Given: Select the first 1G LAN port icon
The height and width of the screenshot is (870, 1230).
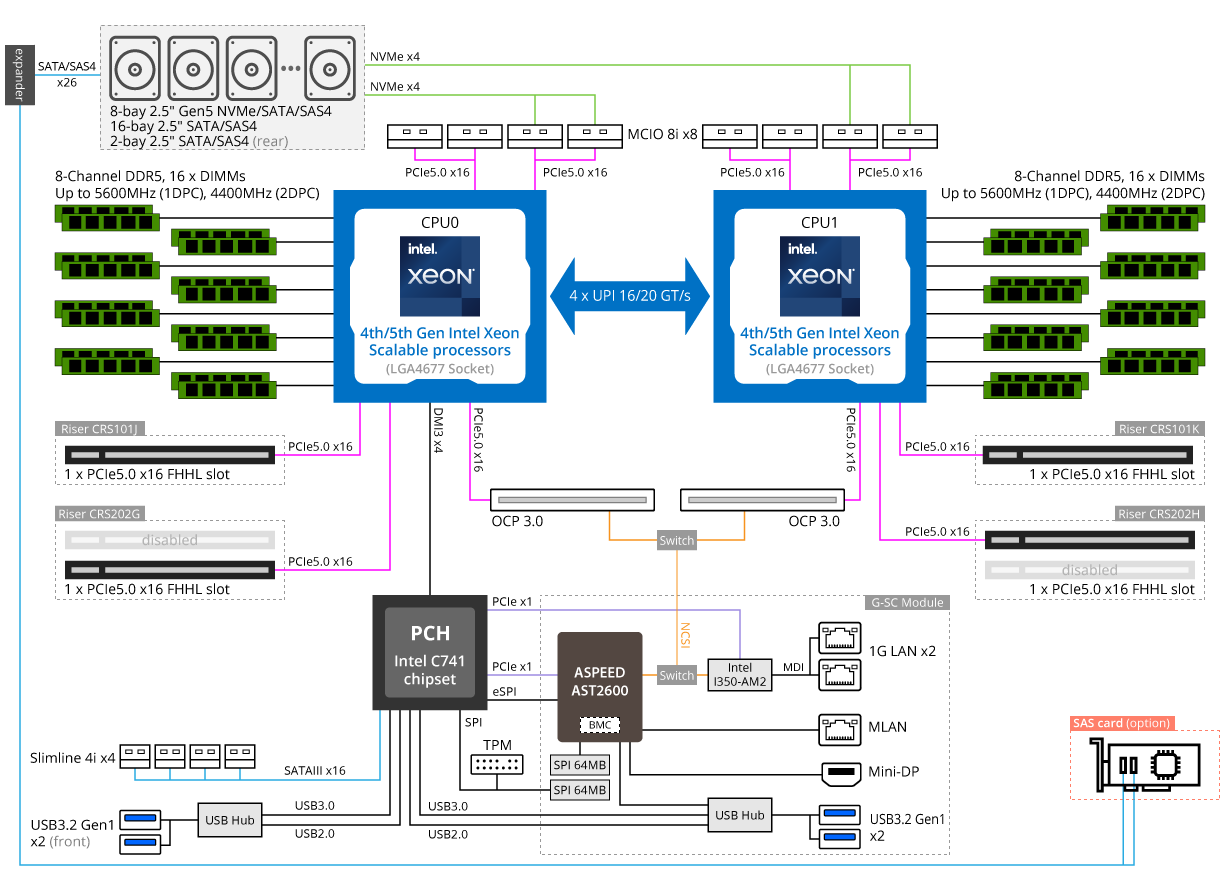Looking at the screenshot, I should click(x=840, y=638).
